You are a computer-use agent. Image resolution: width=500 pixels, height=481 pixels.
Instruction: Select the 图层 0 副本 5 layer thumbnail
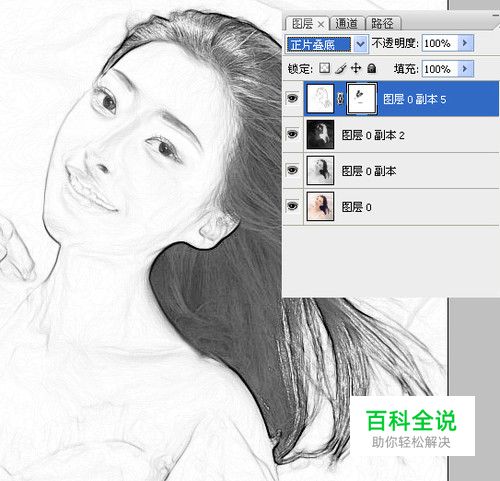point(320,99)
